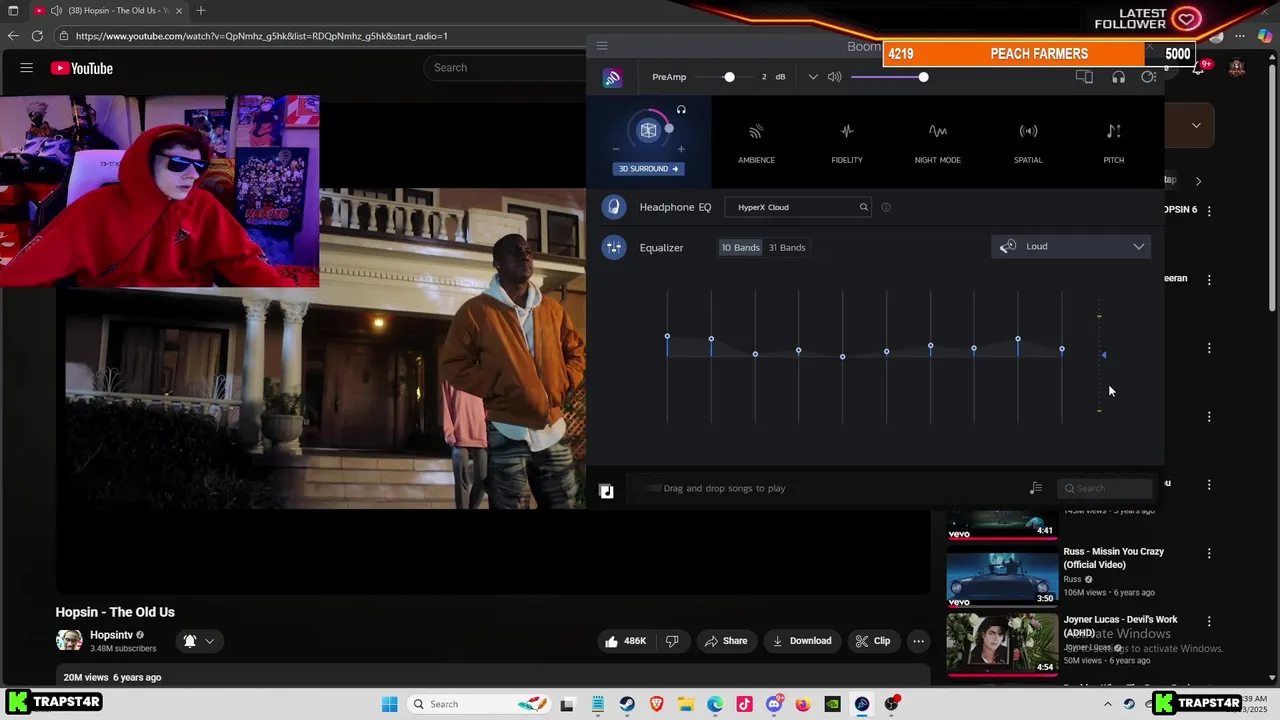1280x720 pixels.
Task: Click the Headphone EQ info icon
Action: coord(886,207)
